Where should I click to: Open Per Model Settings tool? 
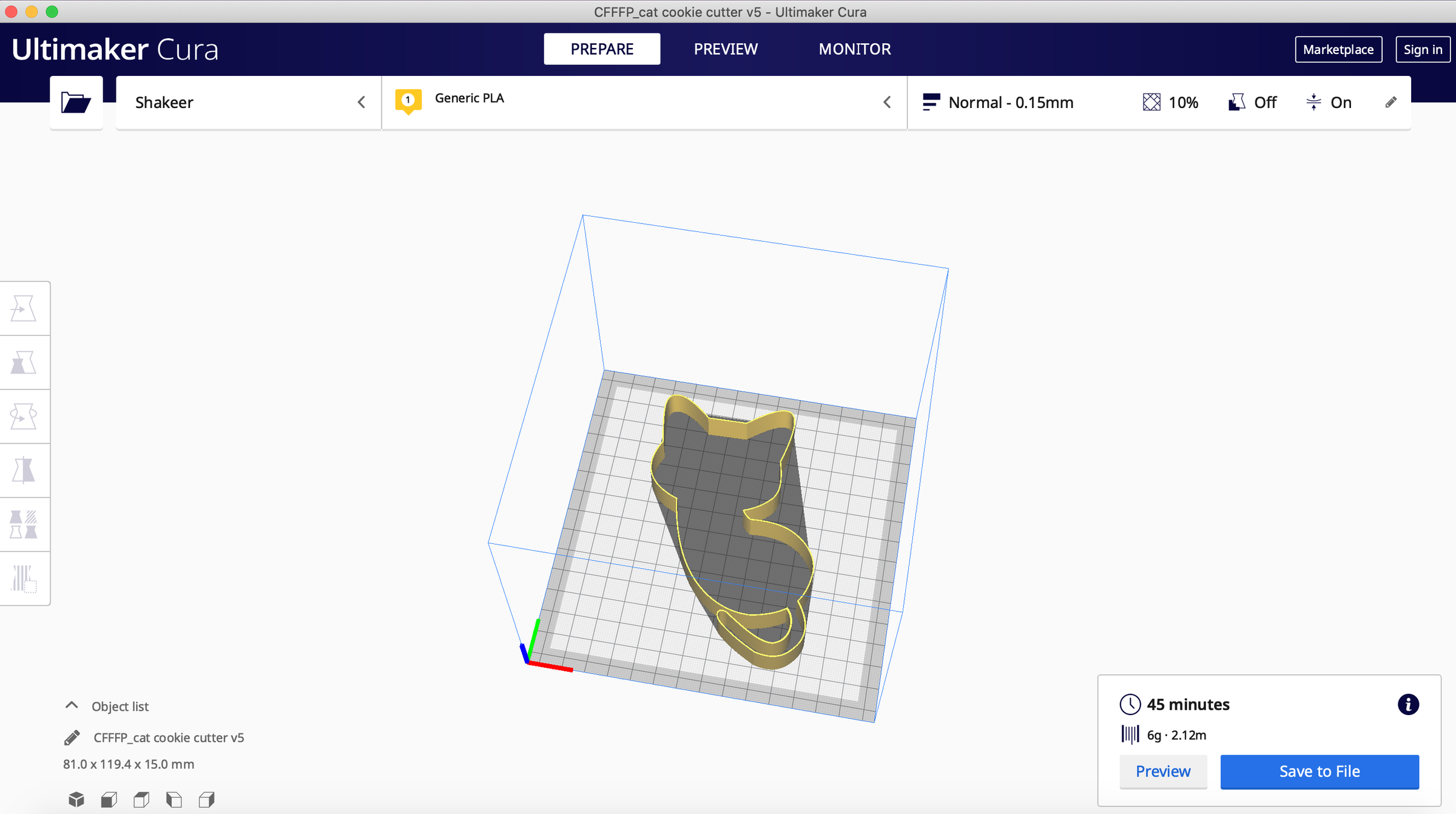point(24,524)
